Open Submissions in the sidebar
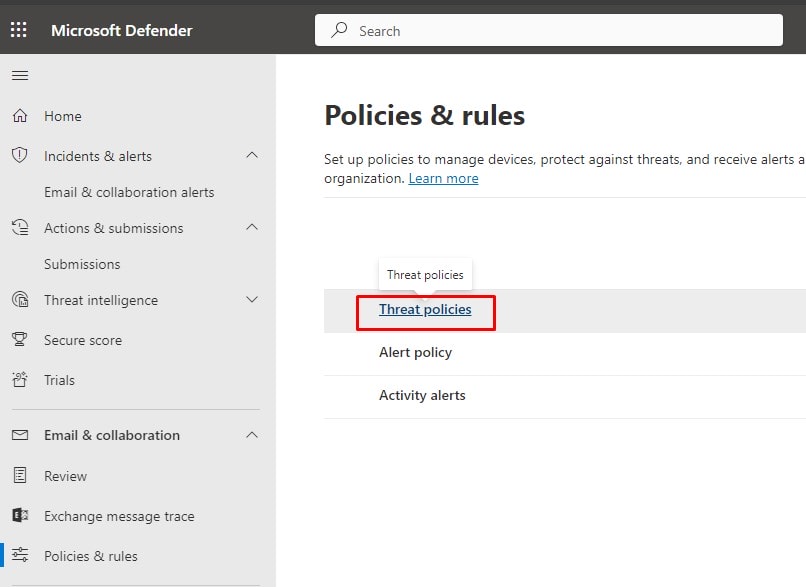 (82, 264)
